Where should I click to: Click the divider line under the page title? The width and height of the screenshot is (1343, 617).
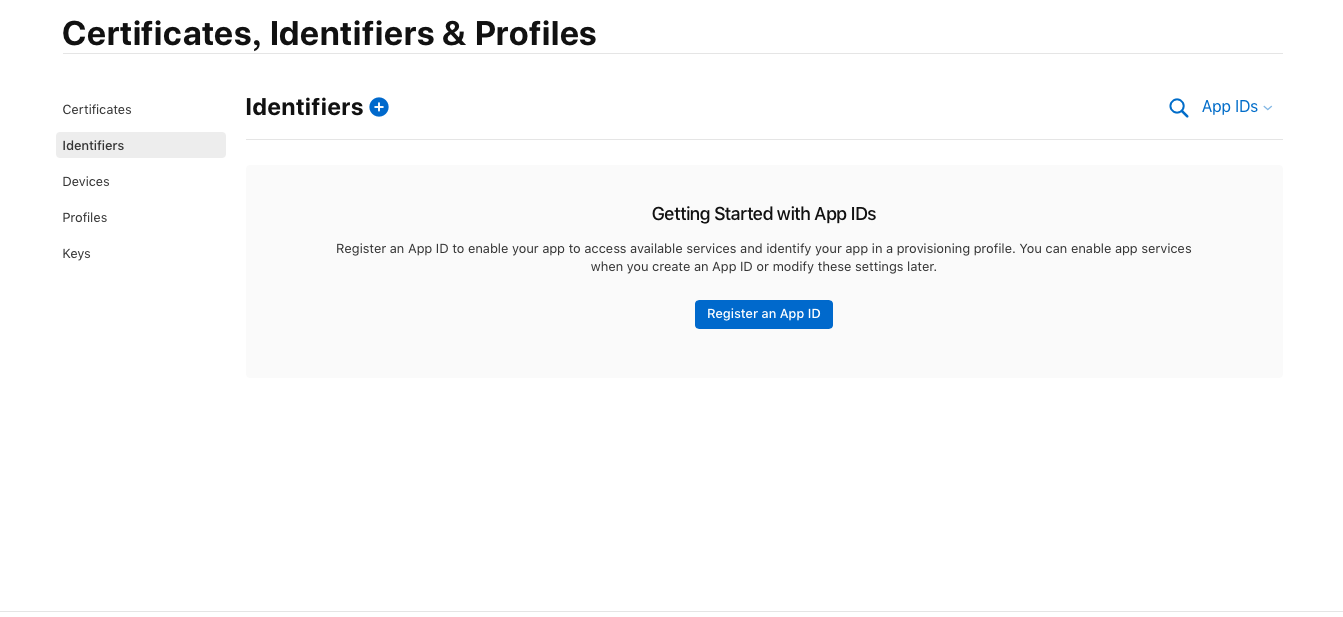point(672,53)
